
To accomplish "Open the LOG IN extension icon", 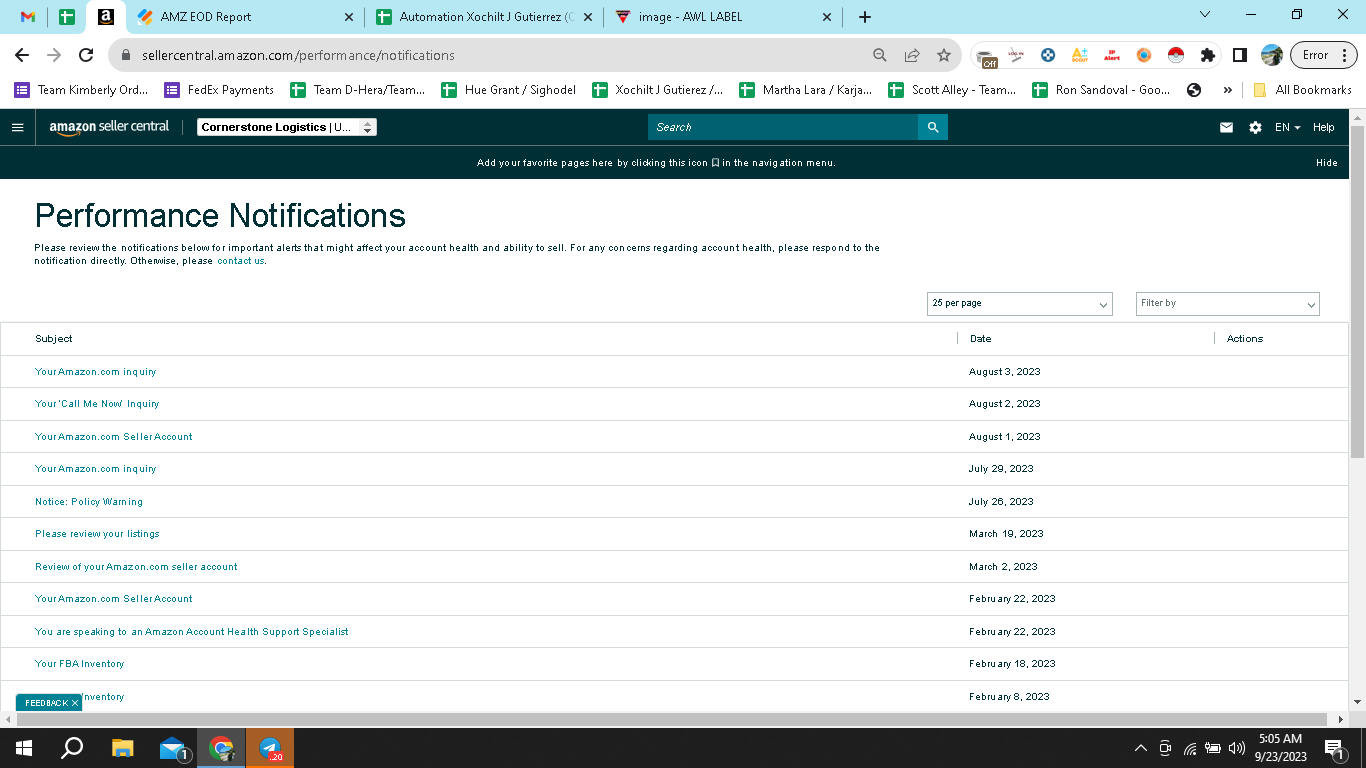I will pyautogui.click(x=1016, y=55).
